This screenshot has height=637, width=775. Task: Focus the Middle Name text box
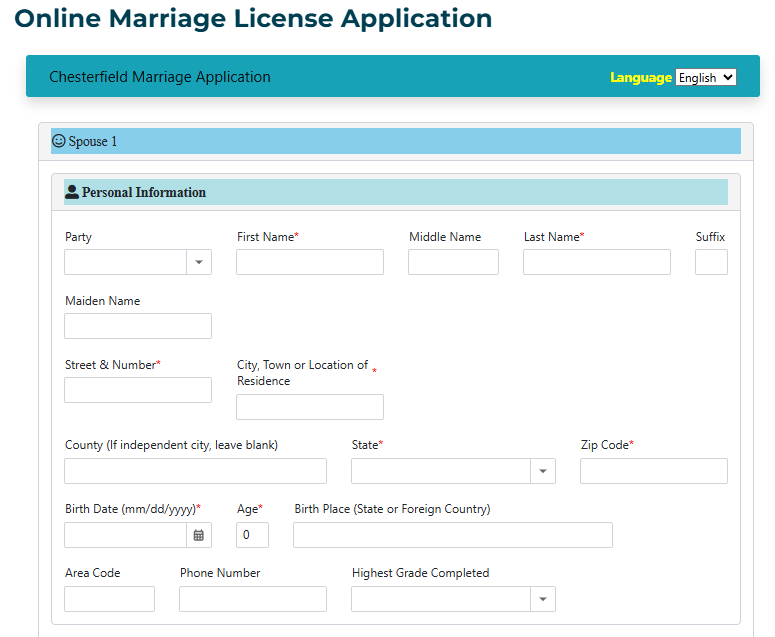point(453,262)
